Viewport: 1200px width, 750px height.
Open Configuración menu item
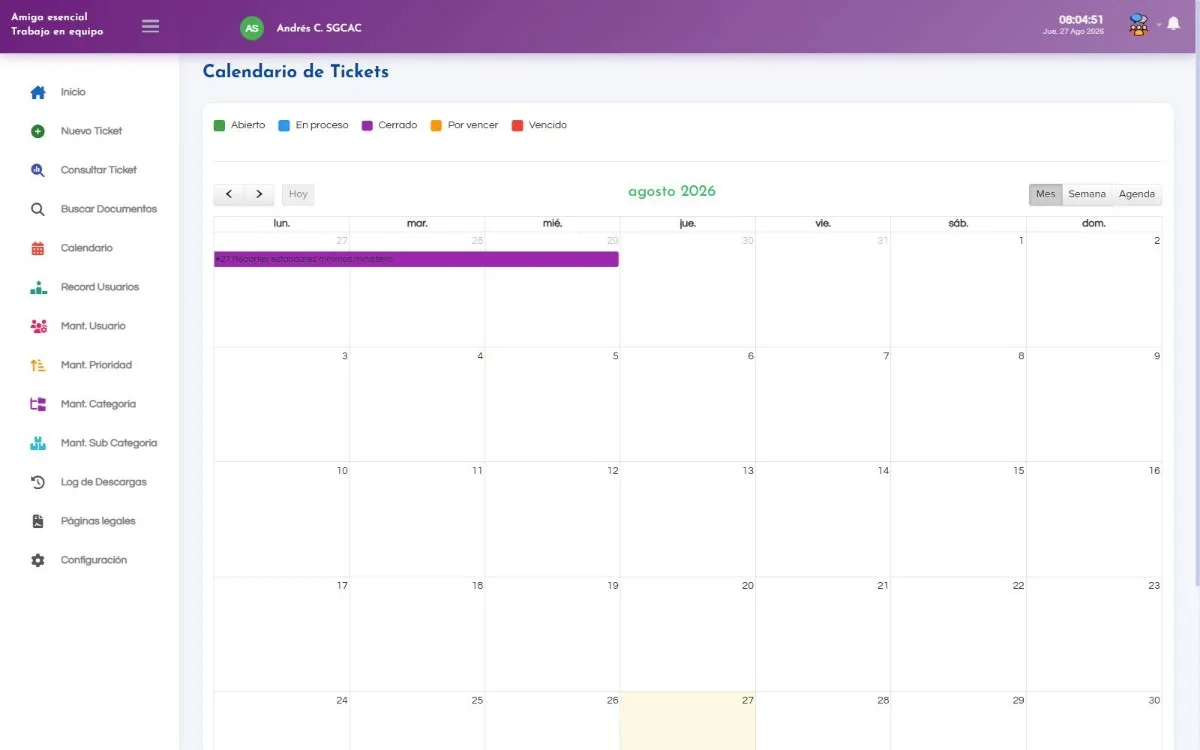click(94, 560)
